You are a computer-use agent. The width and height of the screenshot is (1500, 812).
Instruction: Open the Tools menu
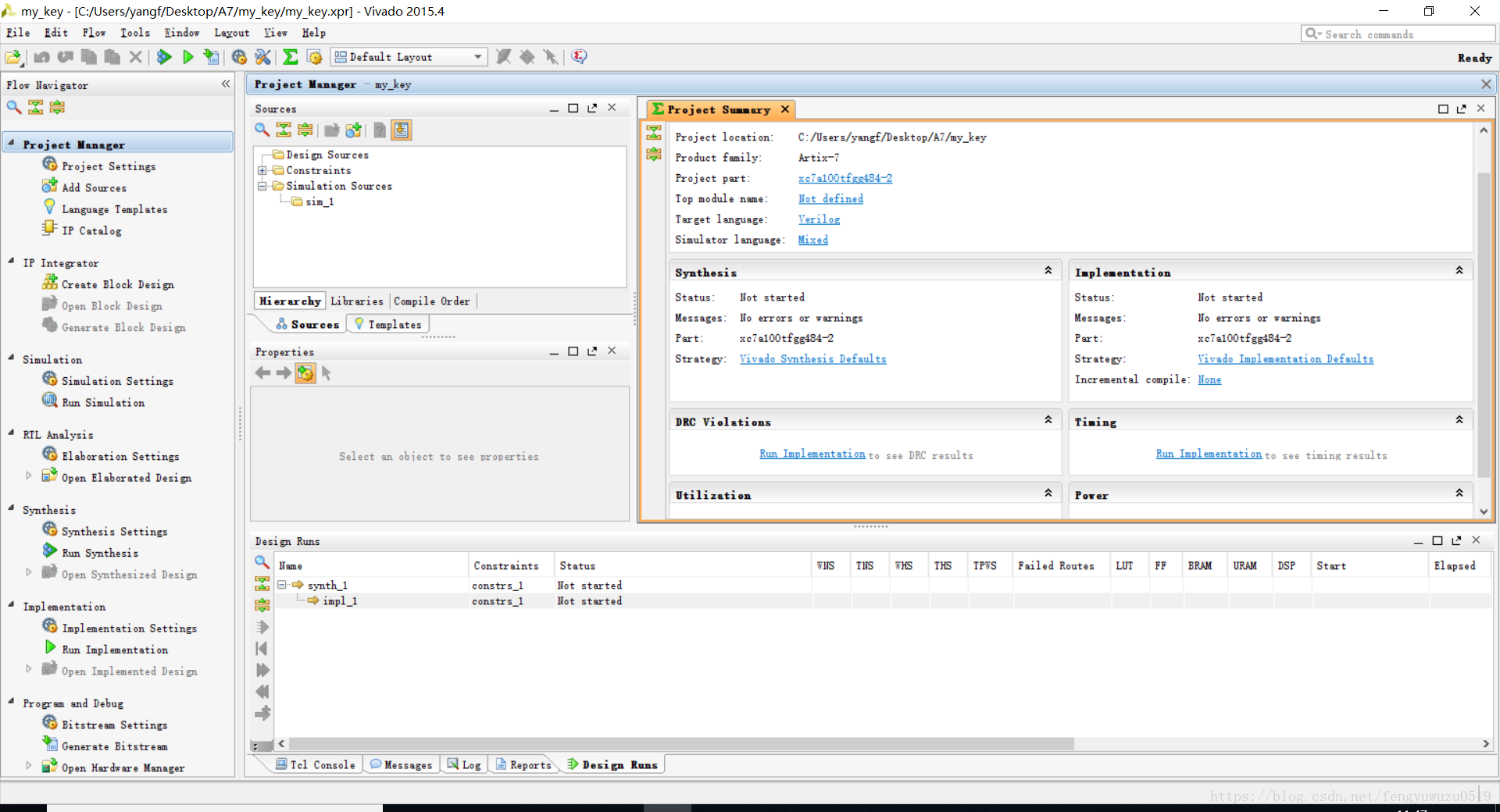point(135,33)
